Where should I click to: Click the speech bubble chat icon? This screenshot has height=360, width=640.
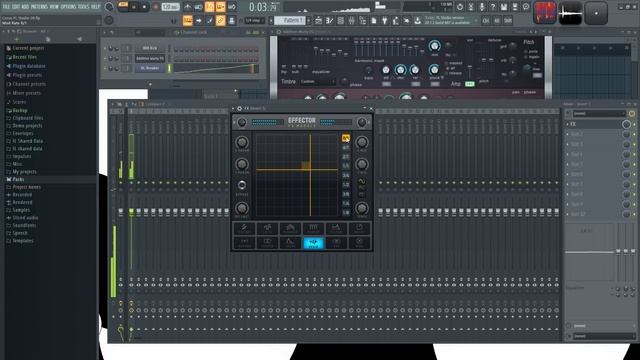[x=526, y=7]
